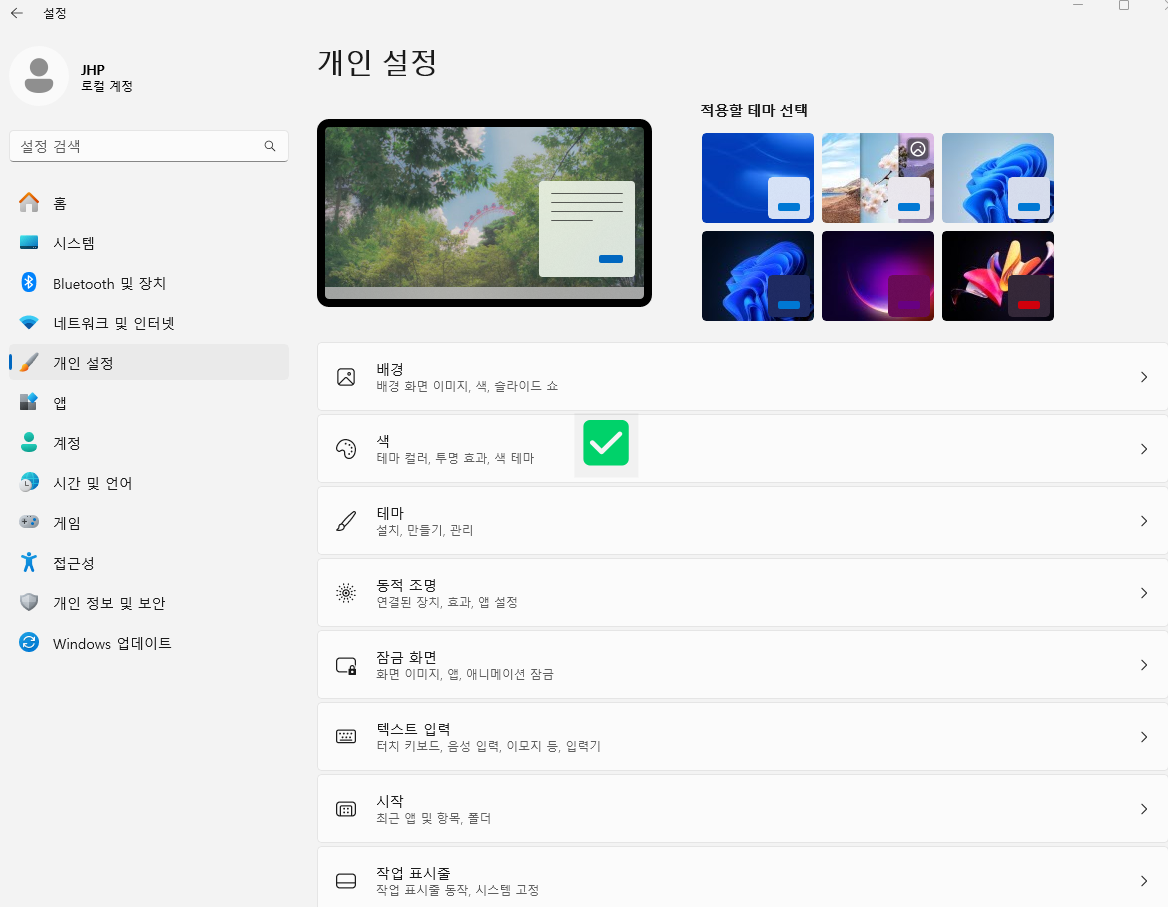1168x907 pixels.
Task: Open 네트워크 및 인터넷 category
Action: (x=149, y=322)
